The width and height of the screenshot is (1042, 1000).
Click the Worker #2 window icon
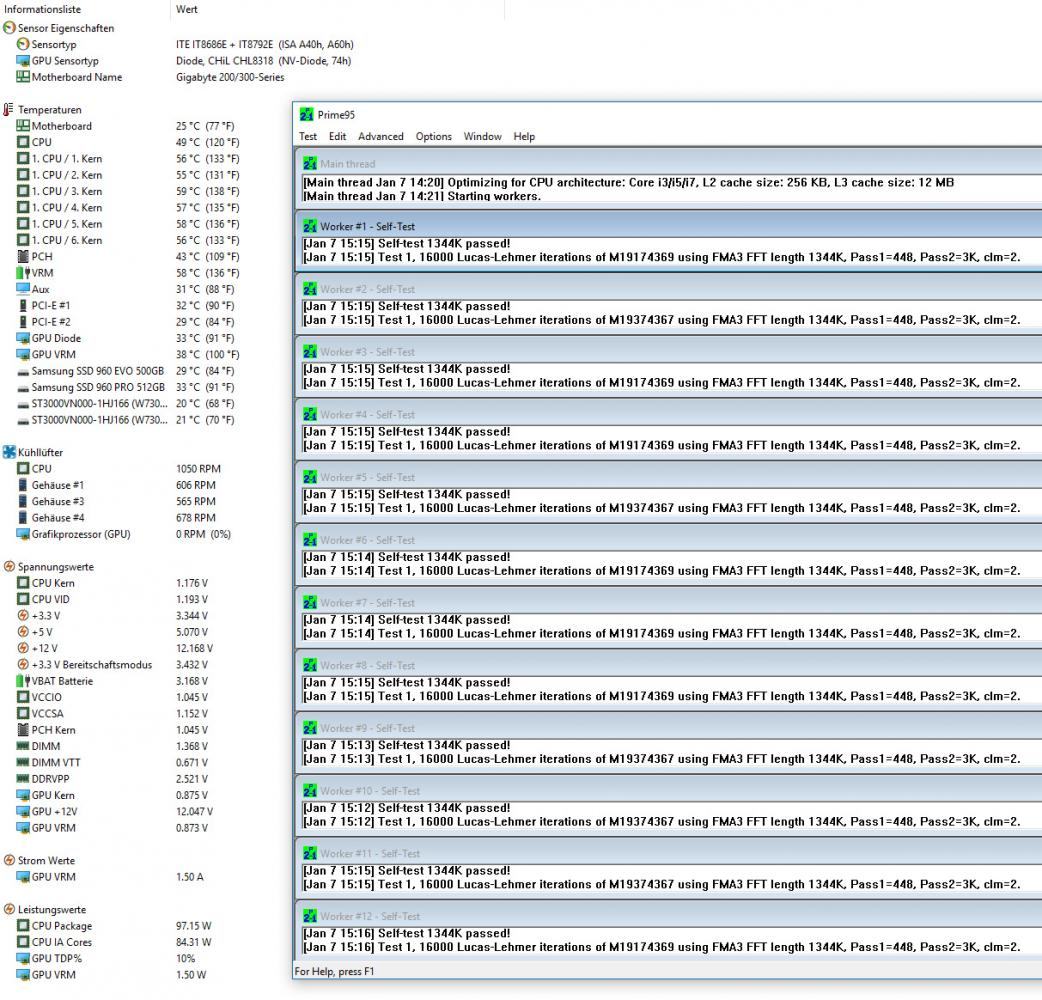[x=310, y=289]
